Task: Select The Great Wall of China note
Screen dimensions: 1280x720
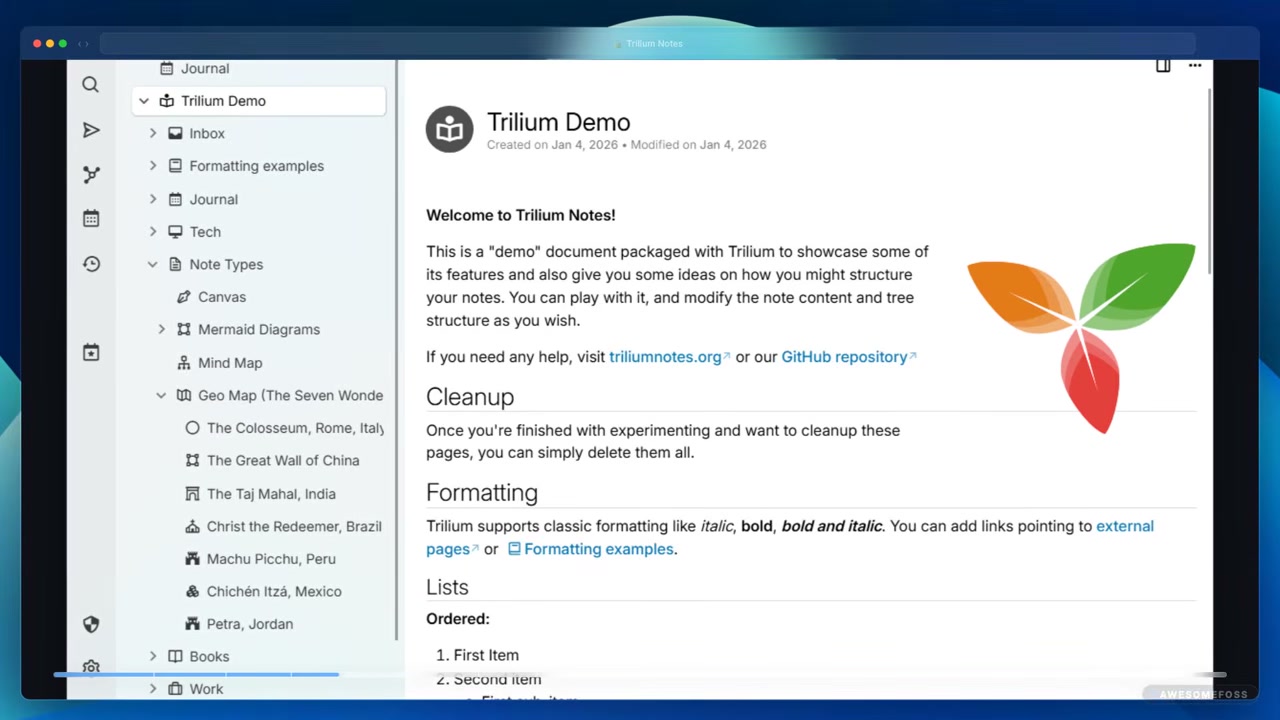Action: click(272, 460)
